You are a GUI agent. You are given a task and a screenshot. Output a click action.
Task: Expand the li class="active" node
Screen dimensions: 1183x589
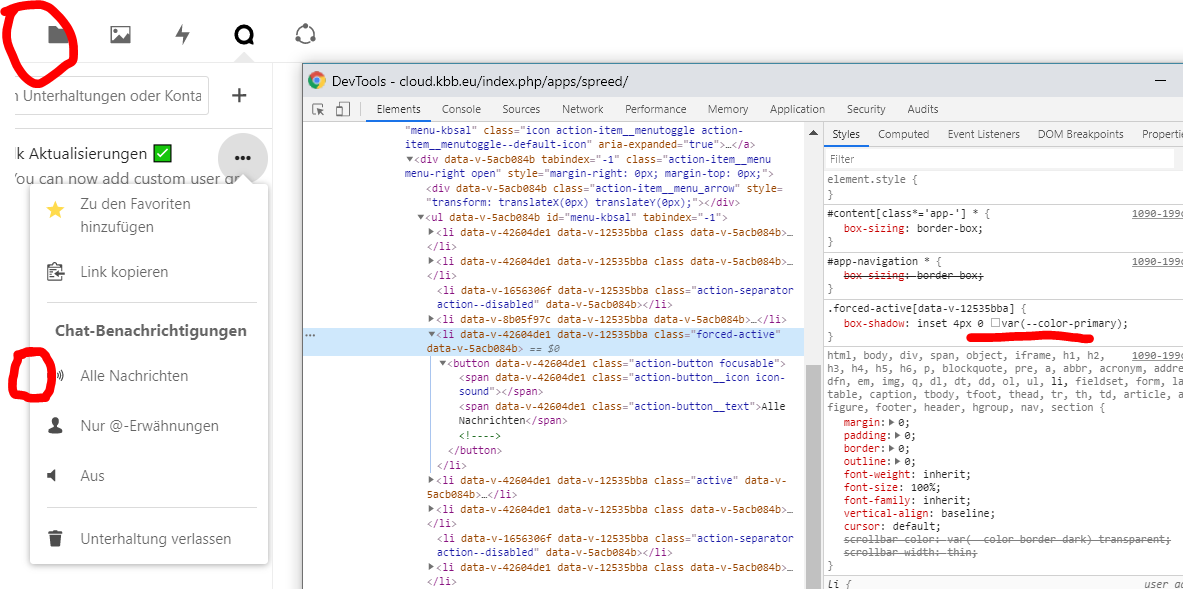[x=432, y=480]
